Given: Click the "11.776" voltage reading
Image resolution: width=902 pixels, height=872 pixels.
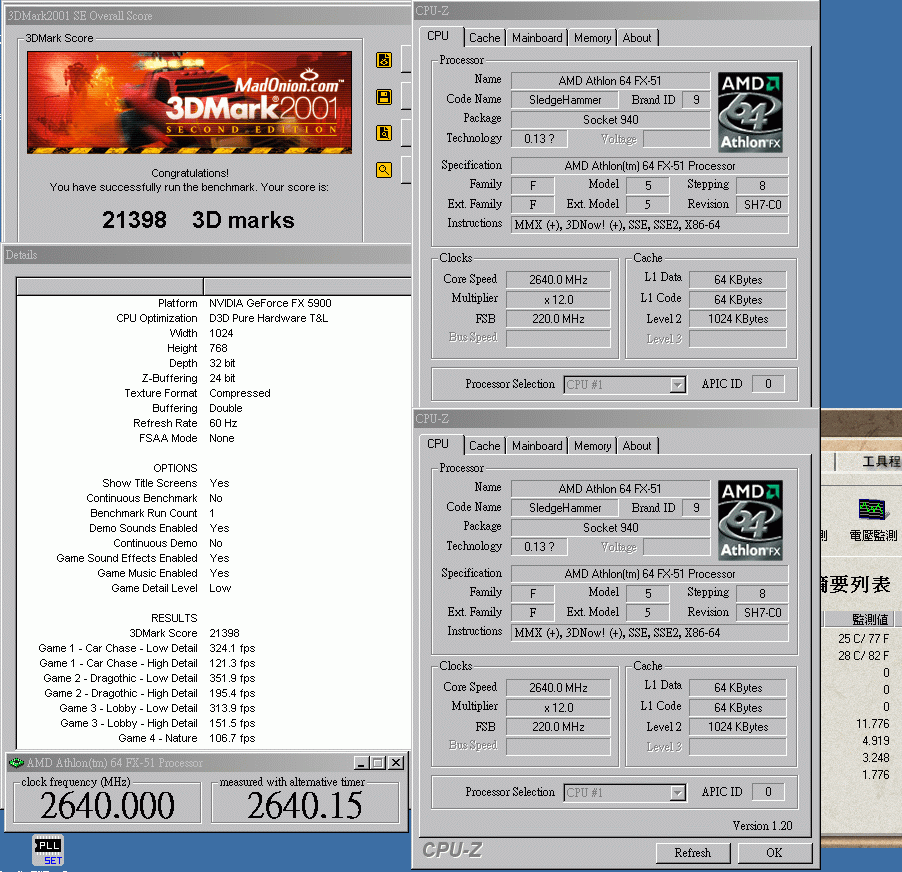Looking at the screenshot, I should [872, 724].
